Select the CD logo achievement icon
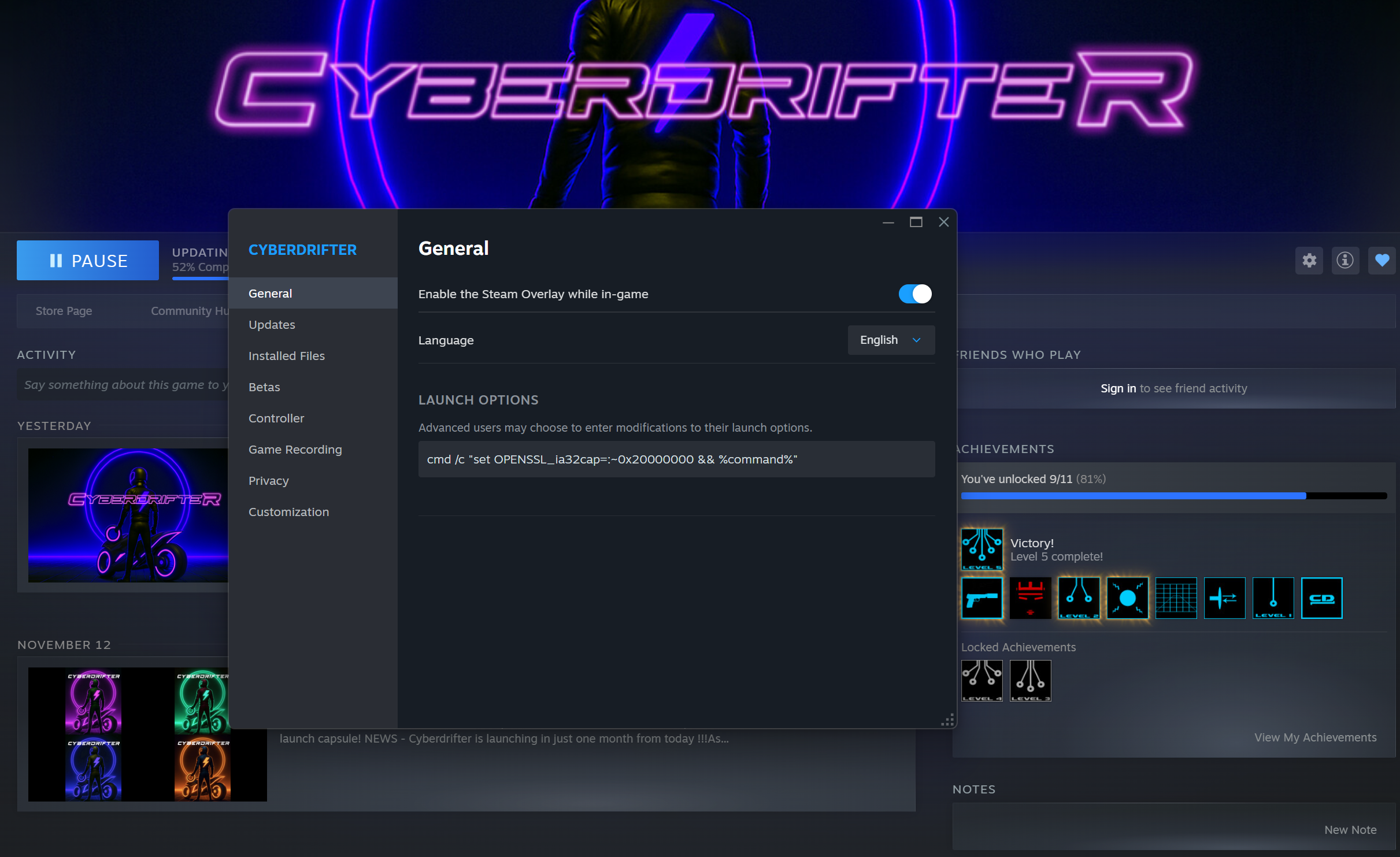 [x=1322, y=598]
